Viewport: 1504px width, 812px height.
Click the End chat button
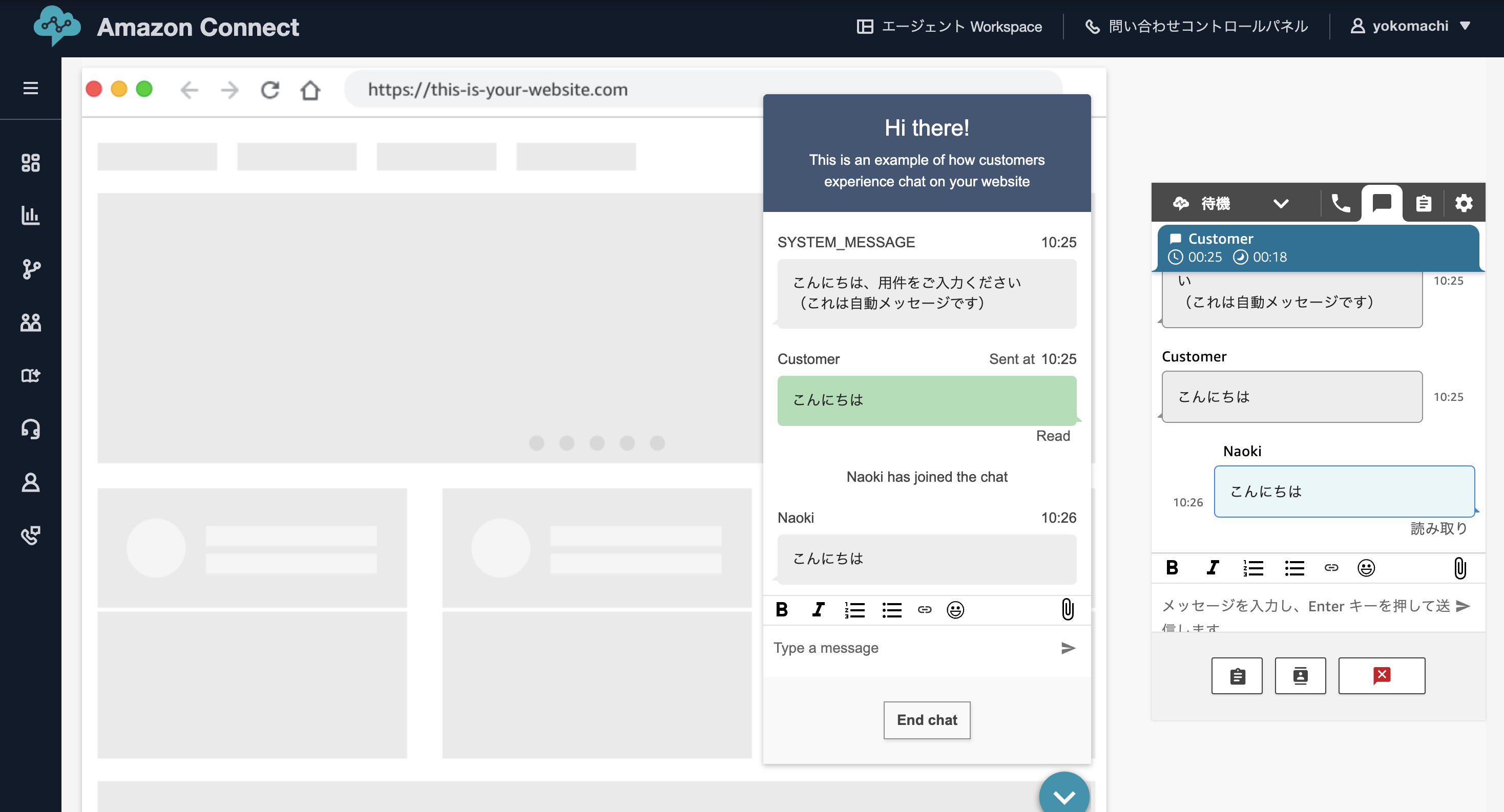pyautogui.click(x=927, y=720)
